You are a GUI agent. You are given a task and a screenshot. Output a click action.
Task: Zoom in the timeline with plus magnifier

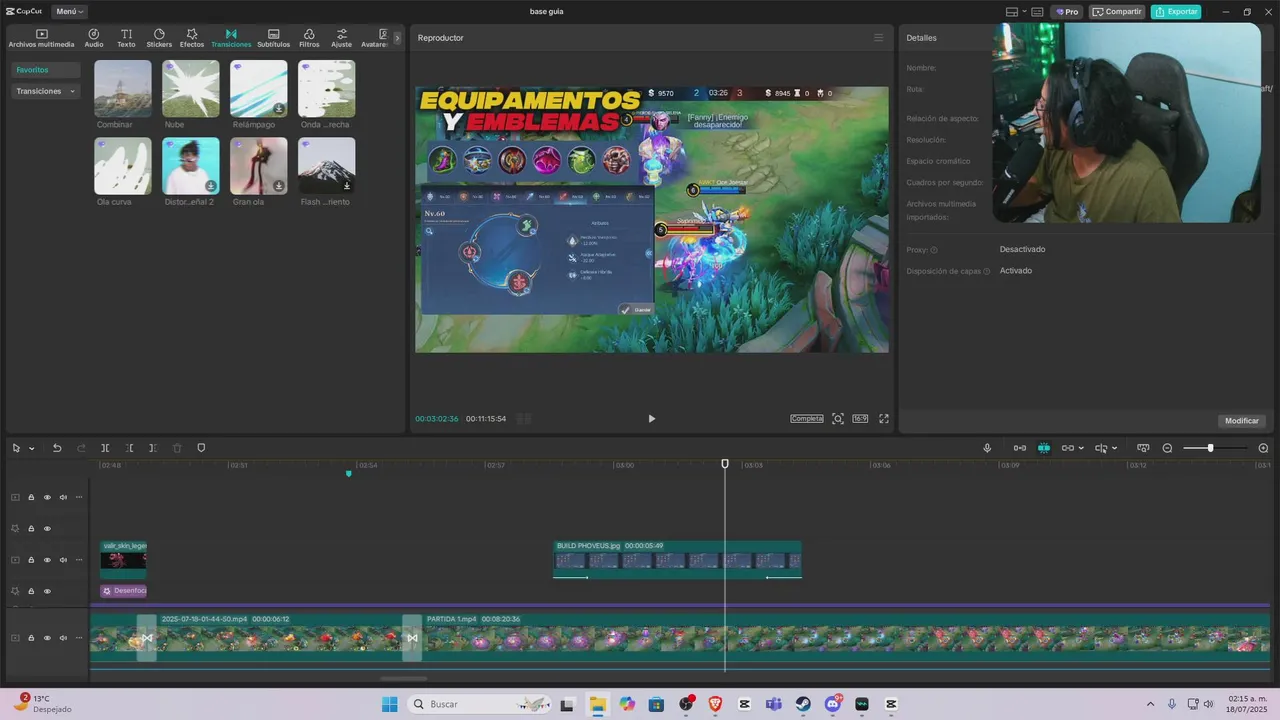[x=1263, y=448]
